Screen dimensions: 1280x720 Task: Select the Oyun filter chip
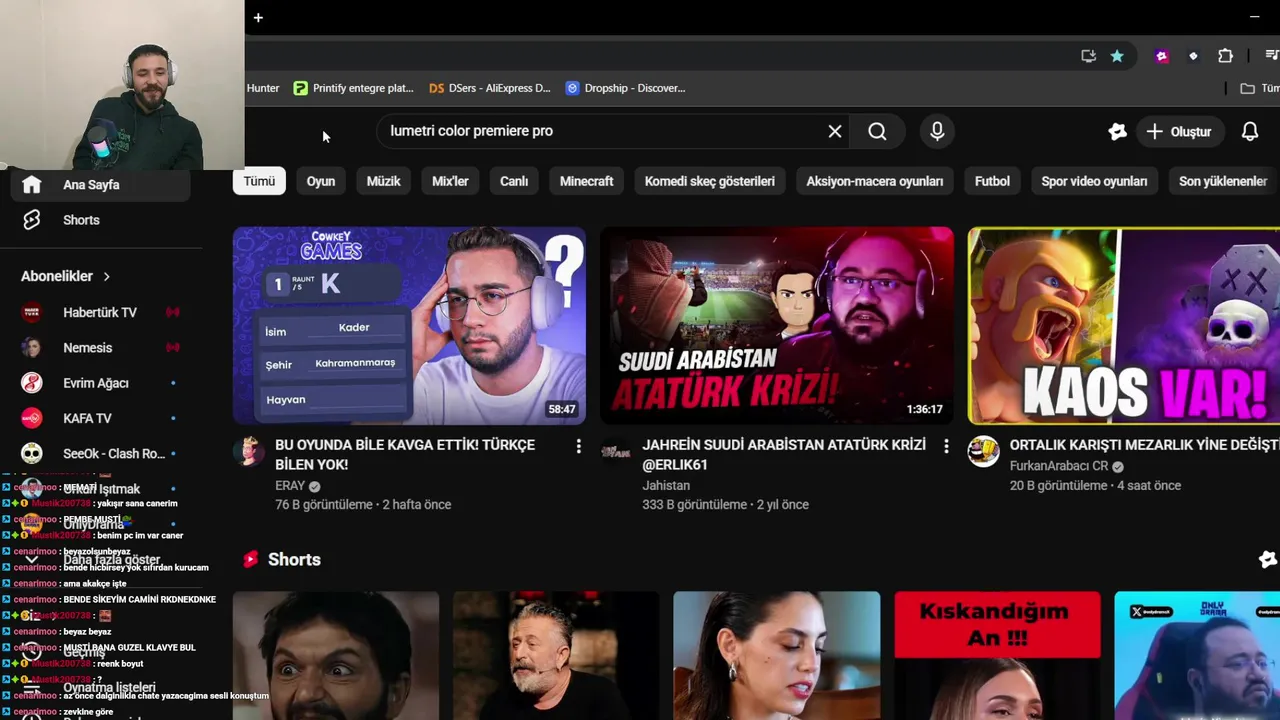tap(321, 181)
